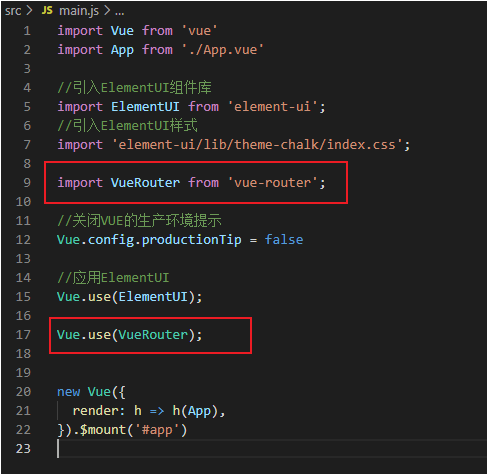Click the //引入ElementUI组件库 comment
The image size is (487, 474).
(x=134, y=88)
